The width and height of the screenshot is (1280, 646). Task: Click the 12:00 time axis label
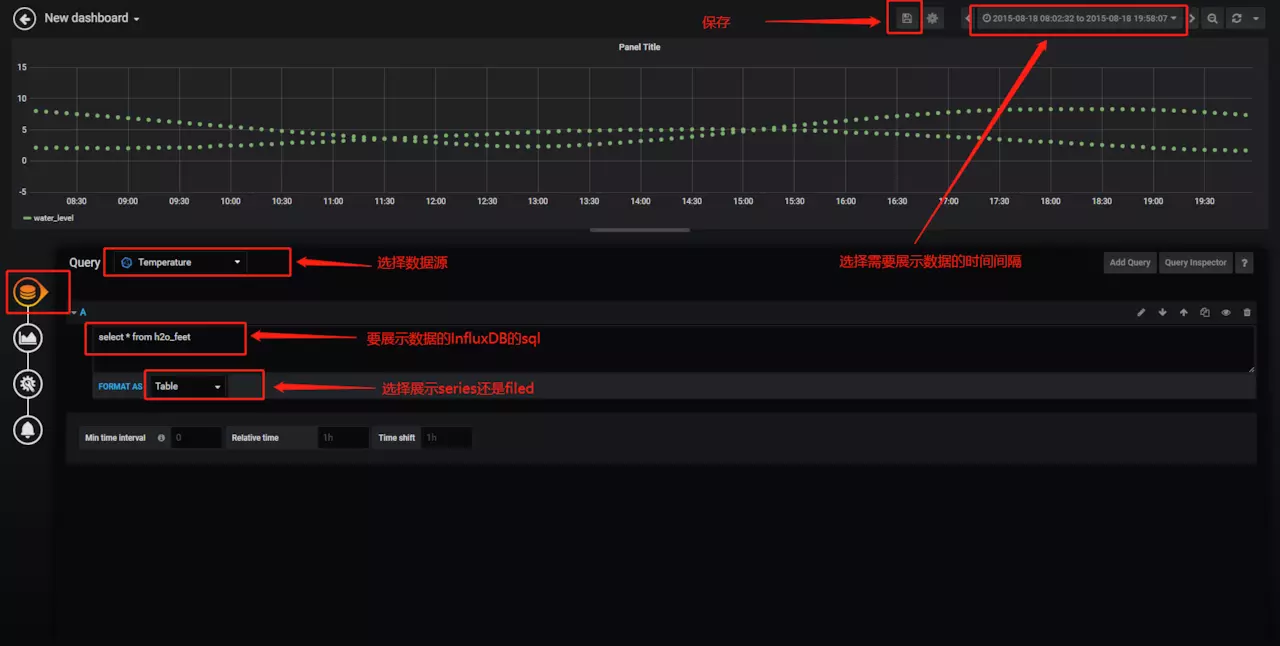(x=436, y=201)
